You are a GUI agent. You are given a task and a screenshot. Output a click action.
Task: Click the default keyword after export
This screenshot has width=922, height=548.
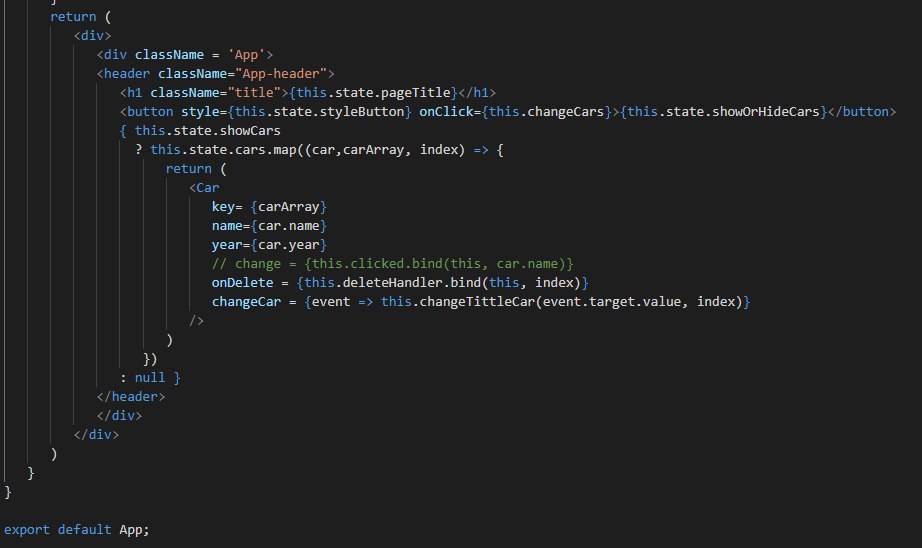coord(84,529)
